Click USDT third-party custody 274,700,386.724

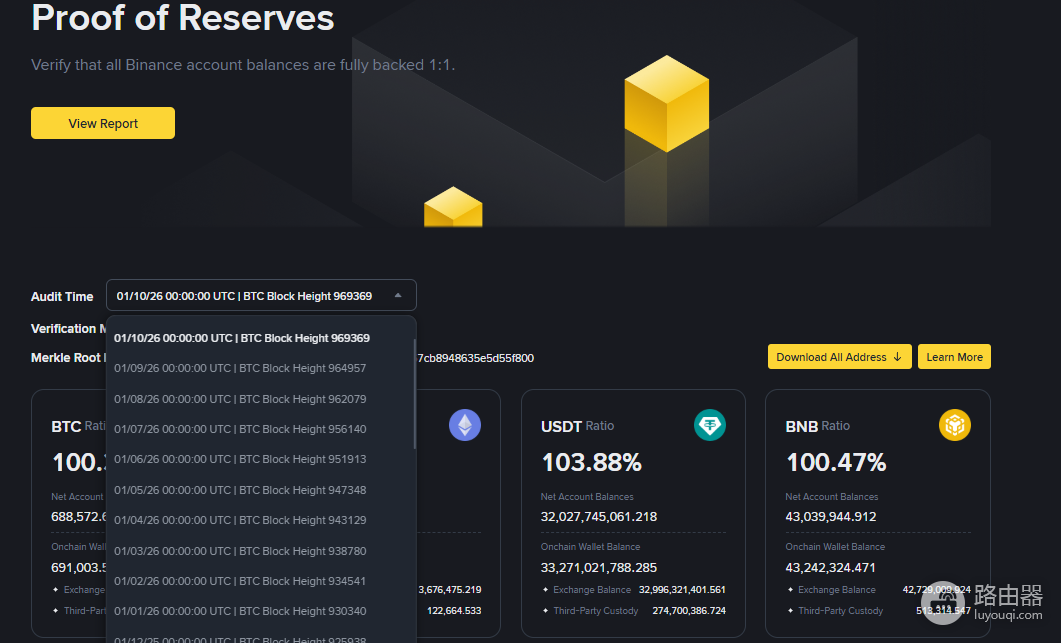[689, 611]
